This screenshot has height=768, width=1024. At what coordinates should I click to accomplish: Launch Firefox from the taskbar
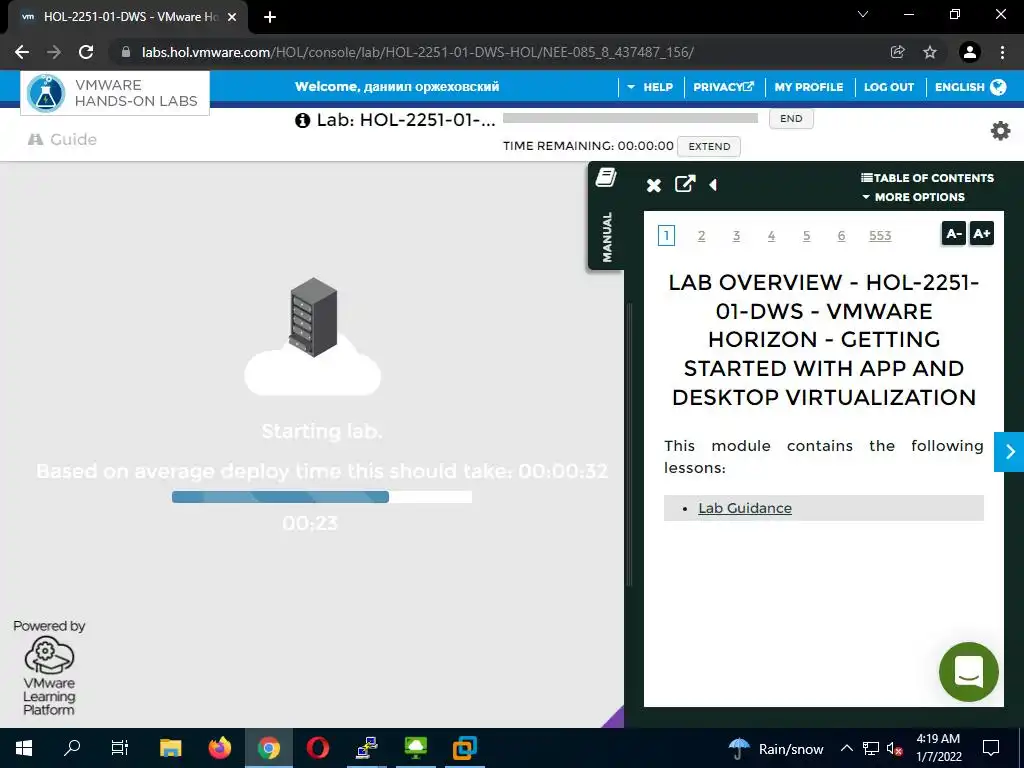click(219, 748)
